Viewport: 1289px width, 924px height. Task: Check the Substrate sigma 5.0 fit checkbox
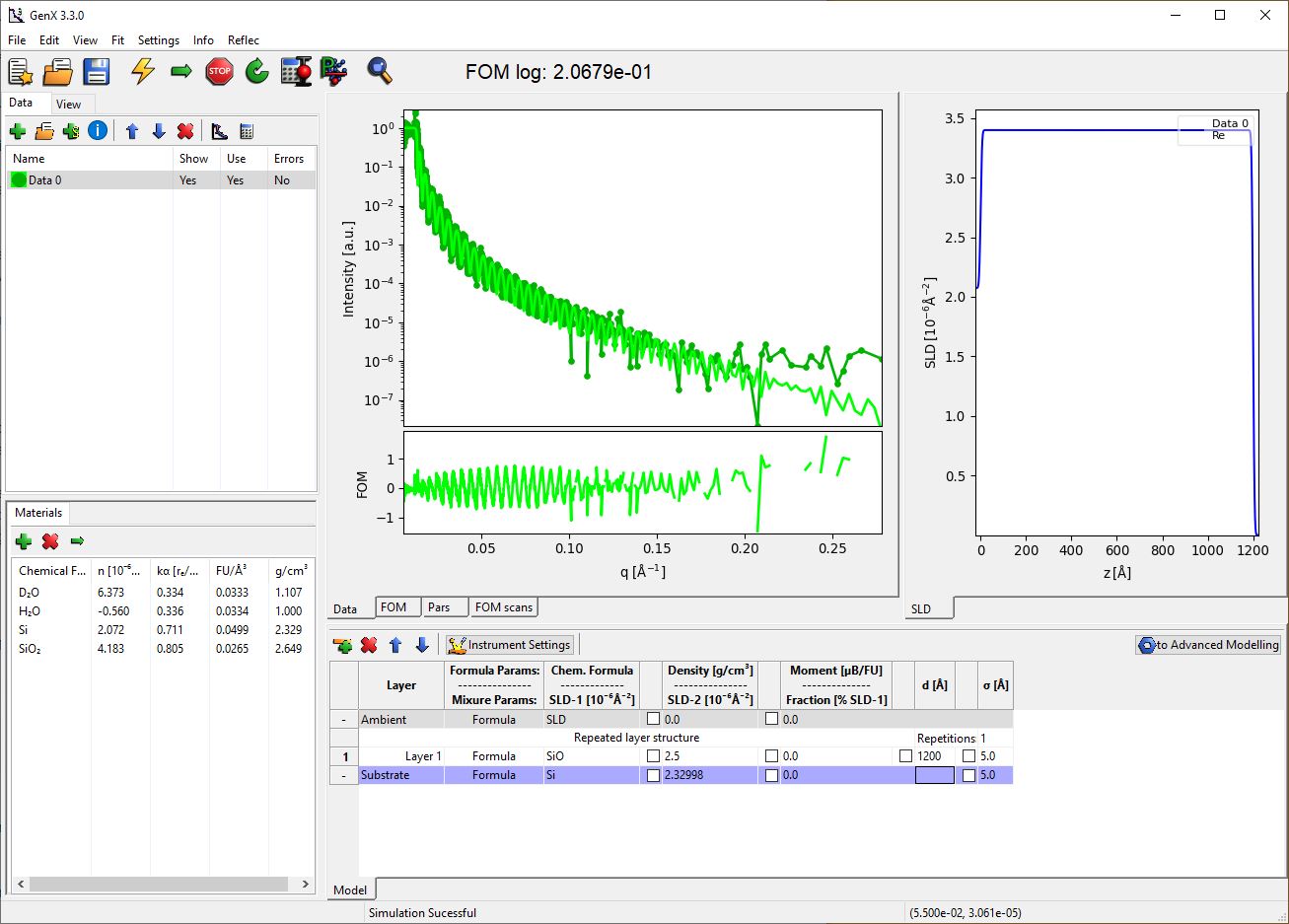click(x=968, y=775)
